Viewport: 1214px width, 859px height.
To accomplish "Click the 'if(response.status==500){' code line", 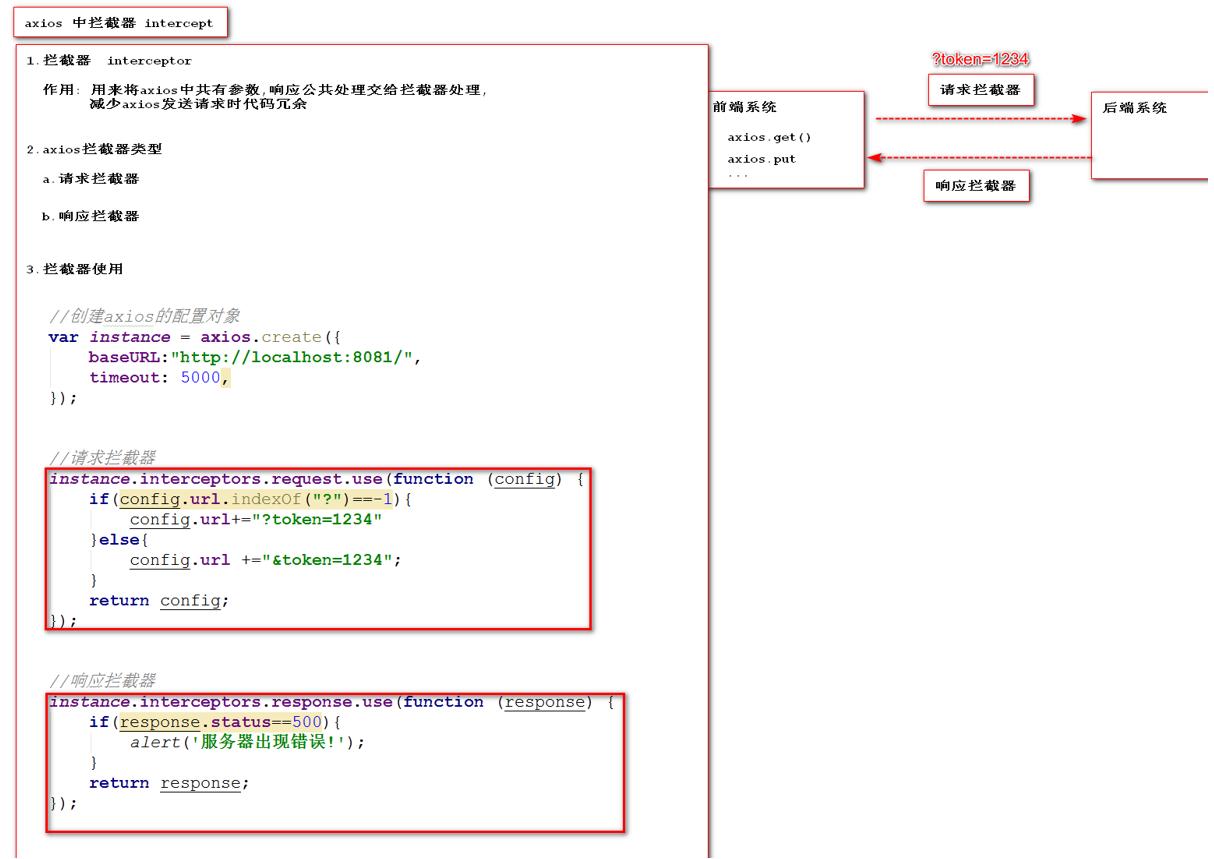I will coord(215,722).
